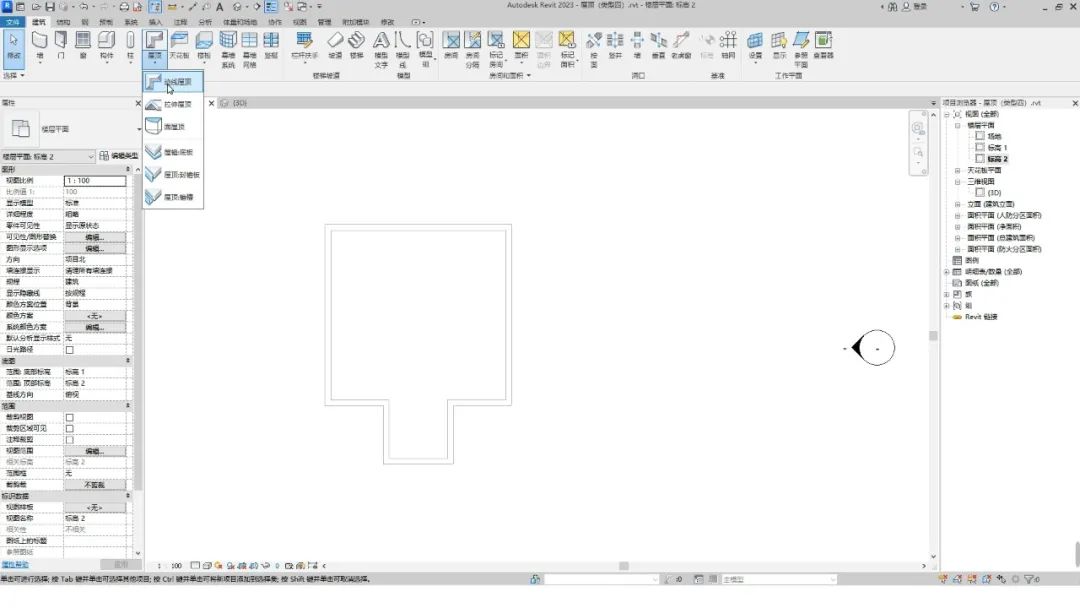Select the Curtain Grid tool
The width and height of the screenshot is (1080, 608).
pos(249,48)
